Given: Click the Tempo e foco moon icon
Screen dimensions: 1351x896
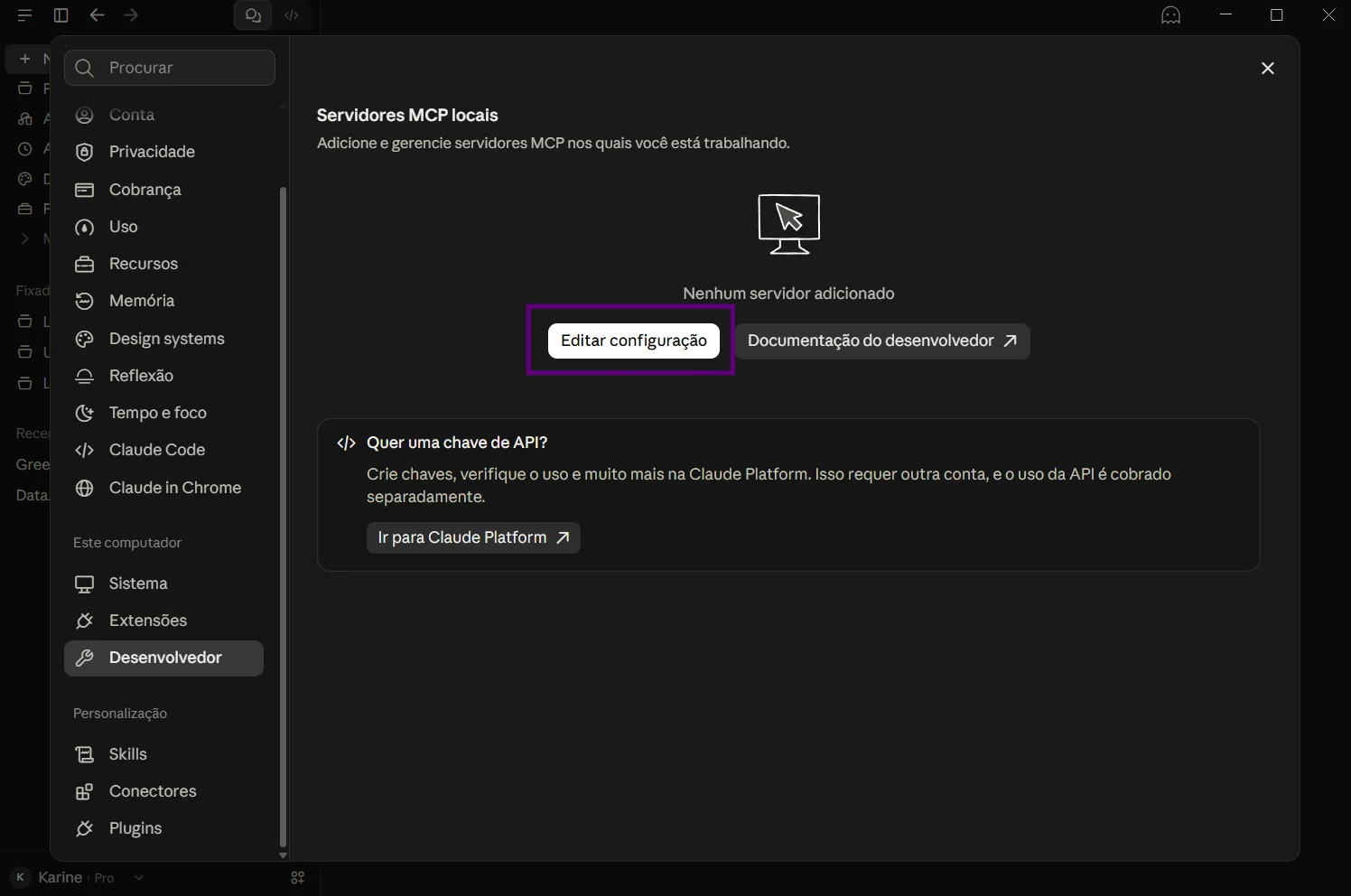Looking at the screenshot, I should 84,413.
